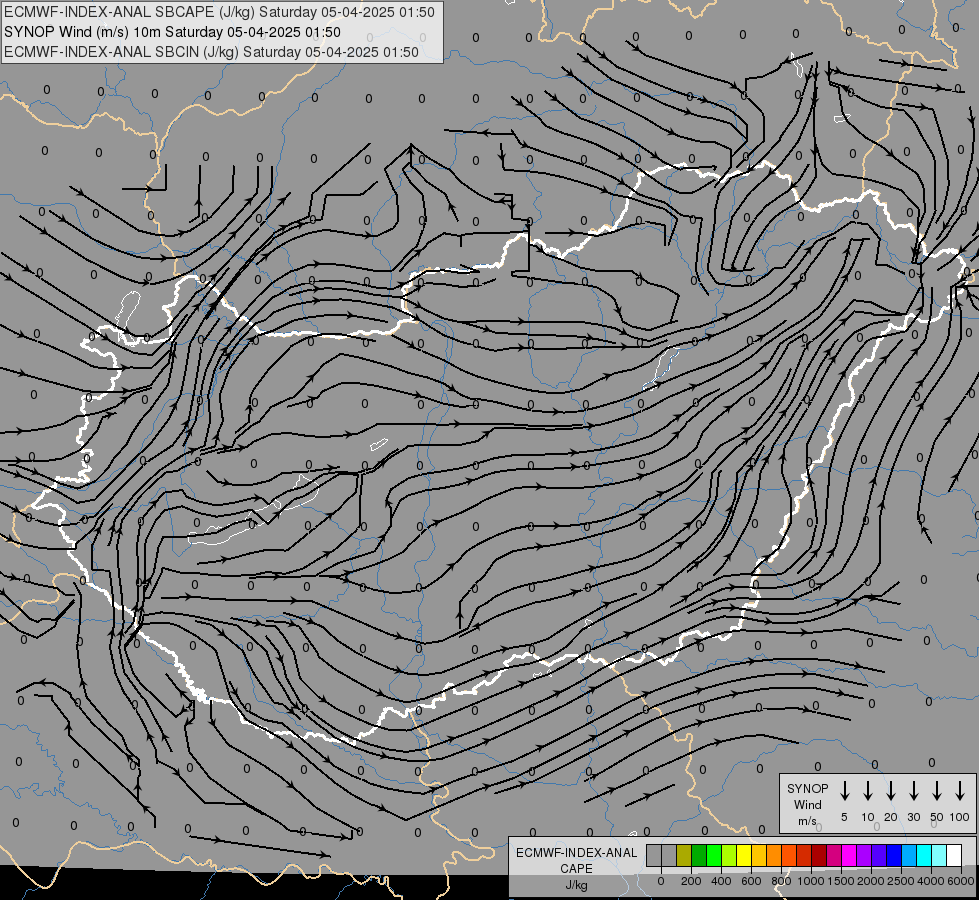979x900 pixels.
Task: Click the '1000' CAPE scale label
Action: tap(811, 881)
